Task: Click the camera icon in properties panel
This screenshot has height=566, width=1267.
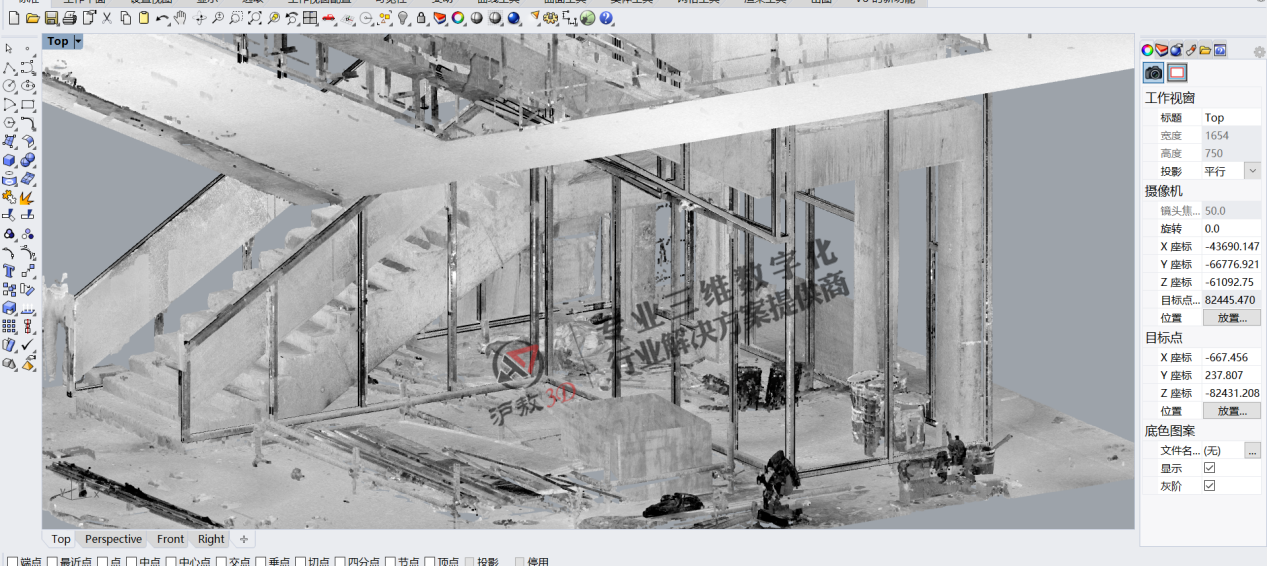Action: tap(1154, 72)
